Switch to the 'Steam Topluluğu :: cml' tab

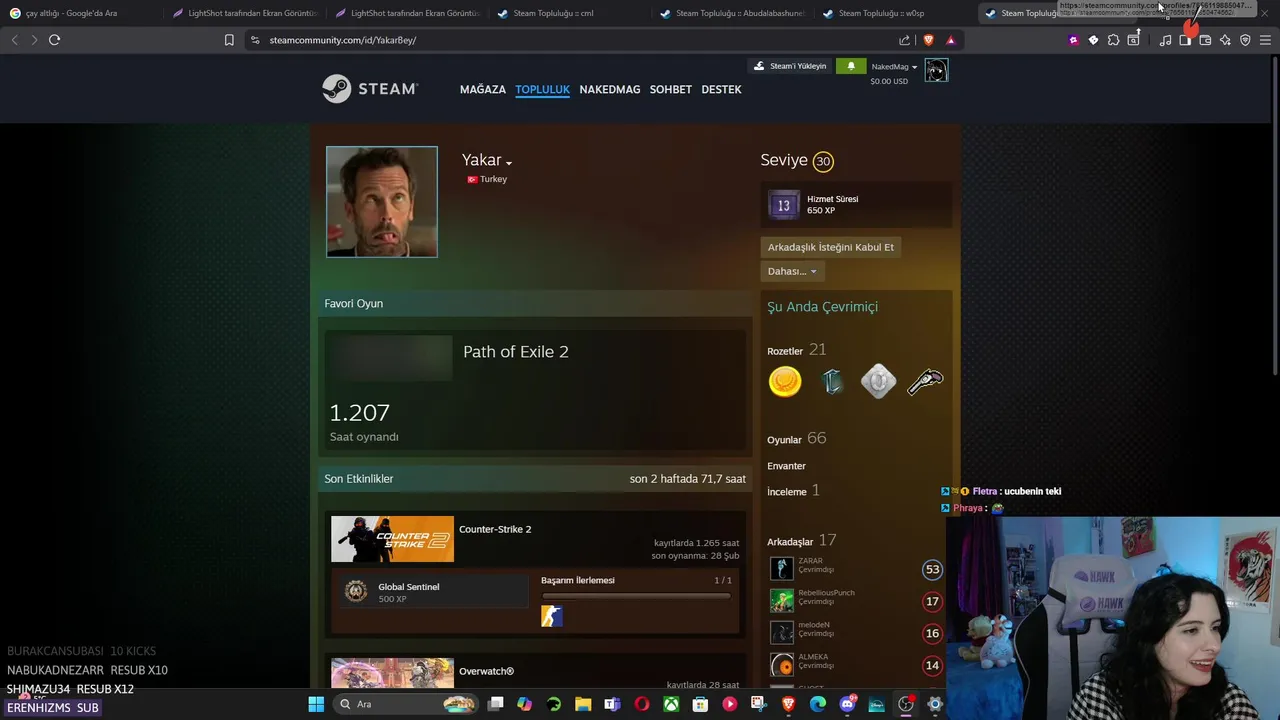click(570, 13)
